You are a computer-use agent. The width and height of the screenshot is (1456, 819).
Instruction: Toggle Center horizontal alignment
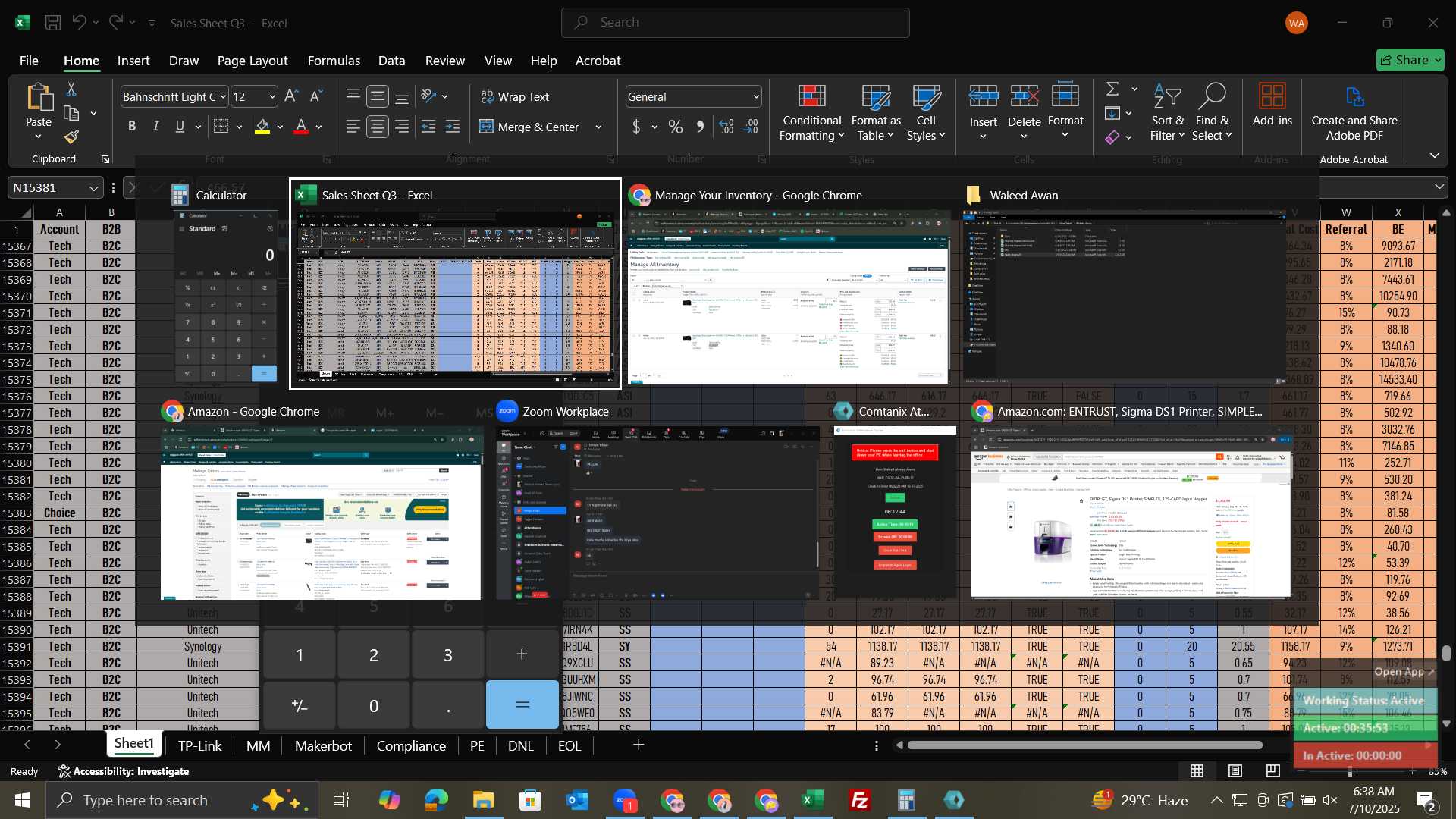point(378,127)
